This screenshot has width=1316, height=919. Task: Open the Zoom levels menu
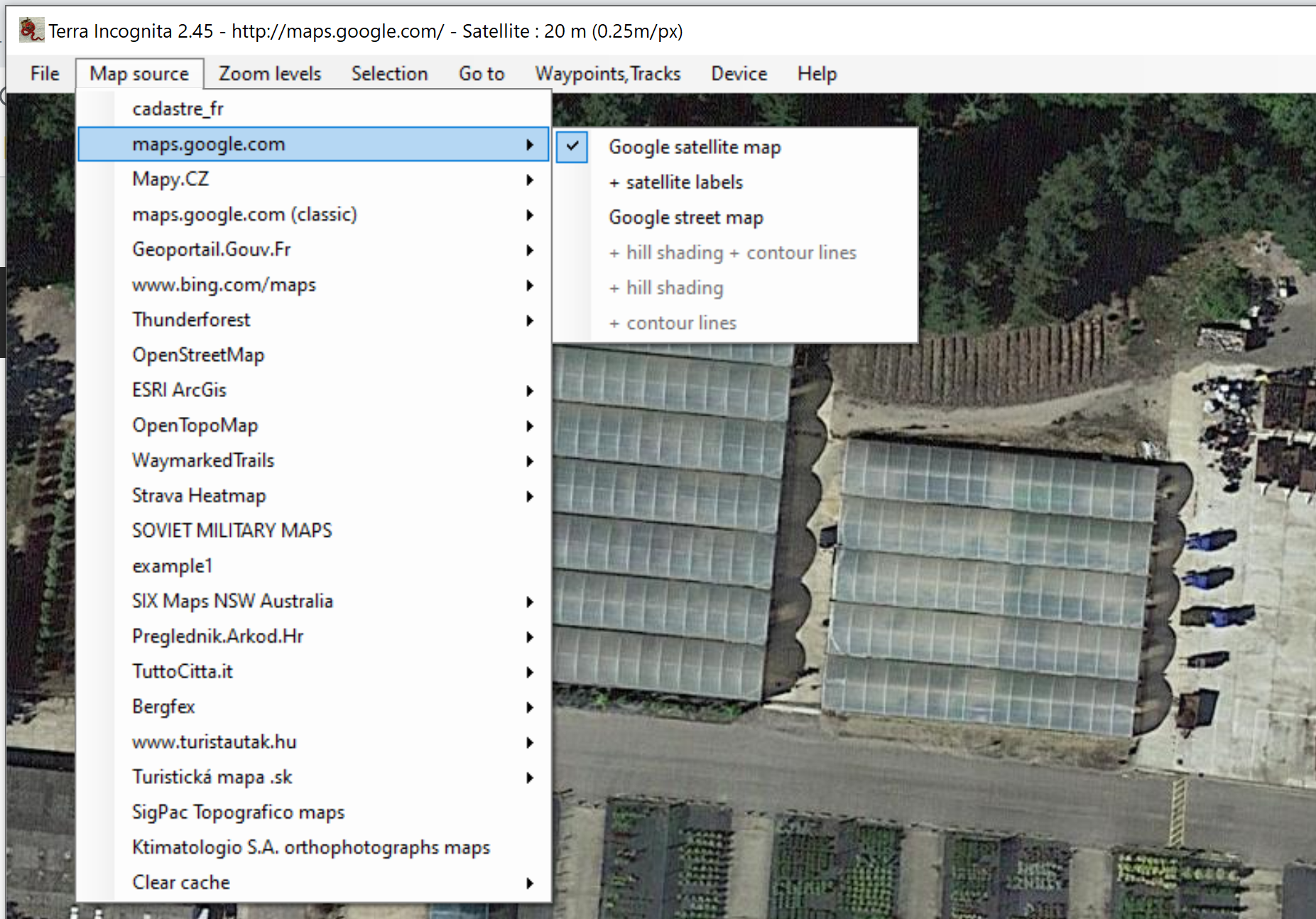pos(270,74)
